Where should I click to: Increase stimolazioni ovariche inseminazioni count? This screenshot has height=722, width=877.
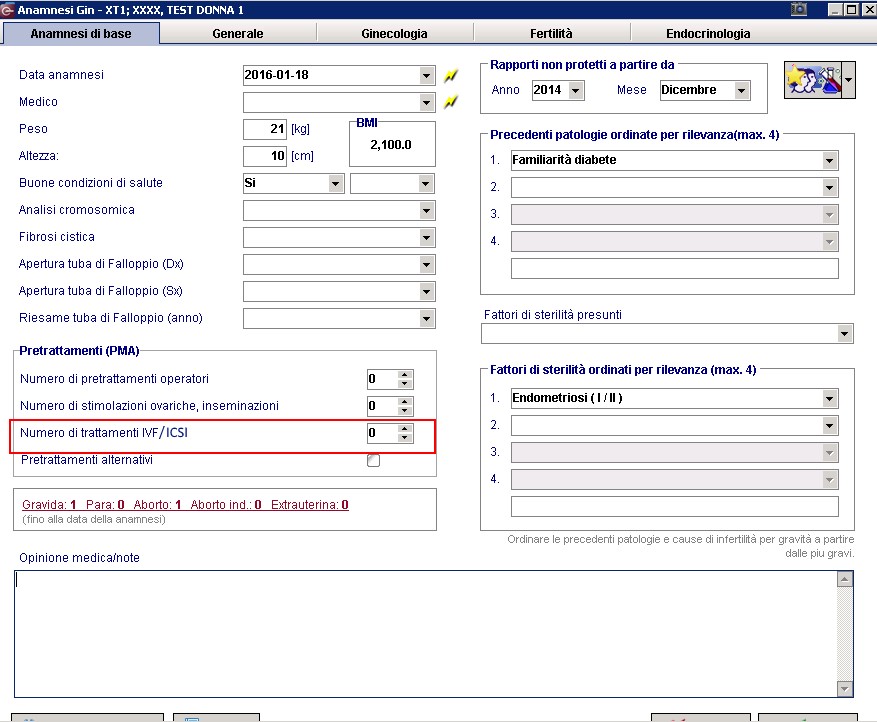(405, 401)
